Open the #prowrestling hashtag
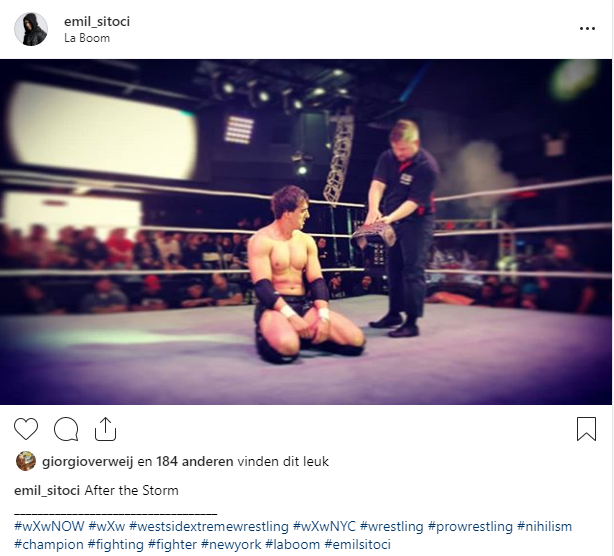Image resolution: width=614 pixels, height=556 pixels. pyautogui.click(x=470, y=527)
